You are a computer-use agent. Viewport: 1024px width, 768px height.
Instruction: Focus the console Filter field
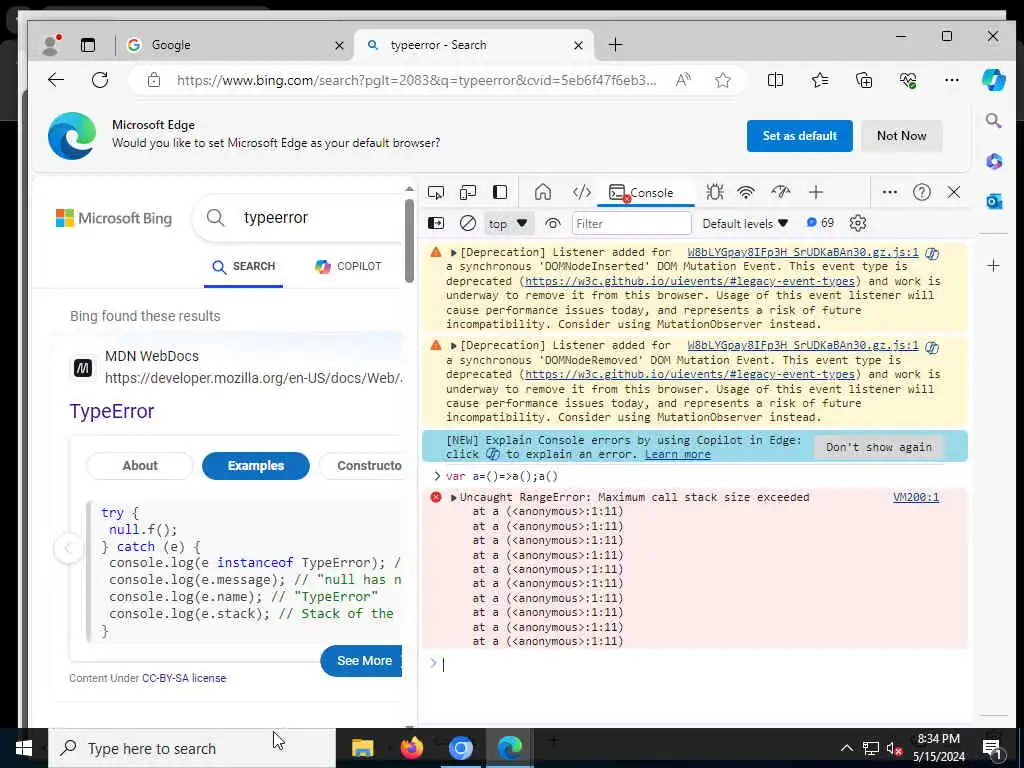pyautogui.click(x=632, y=223)
